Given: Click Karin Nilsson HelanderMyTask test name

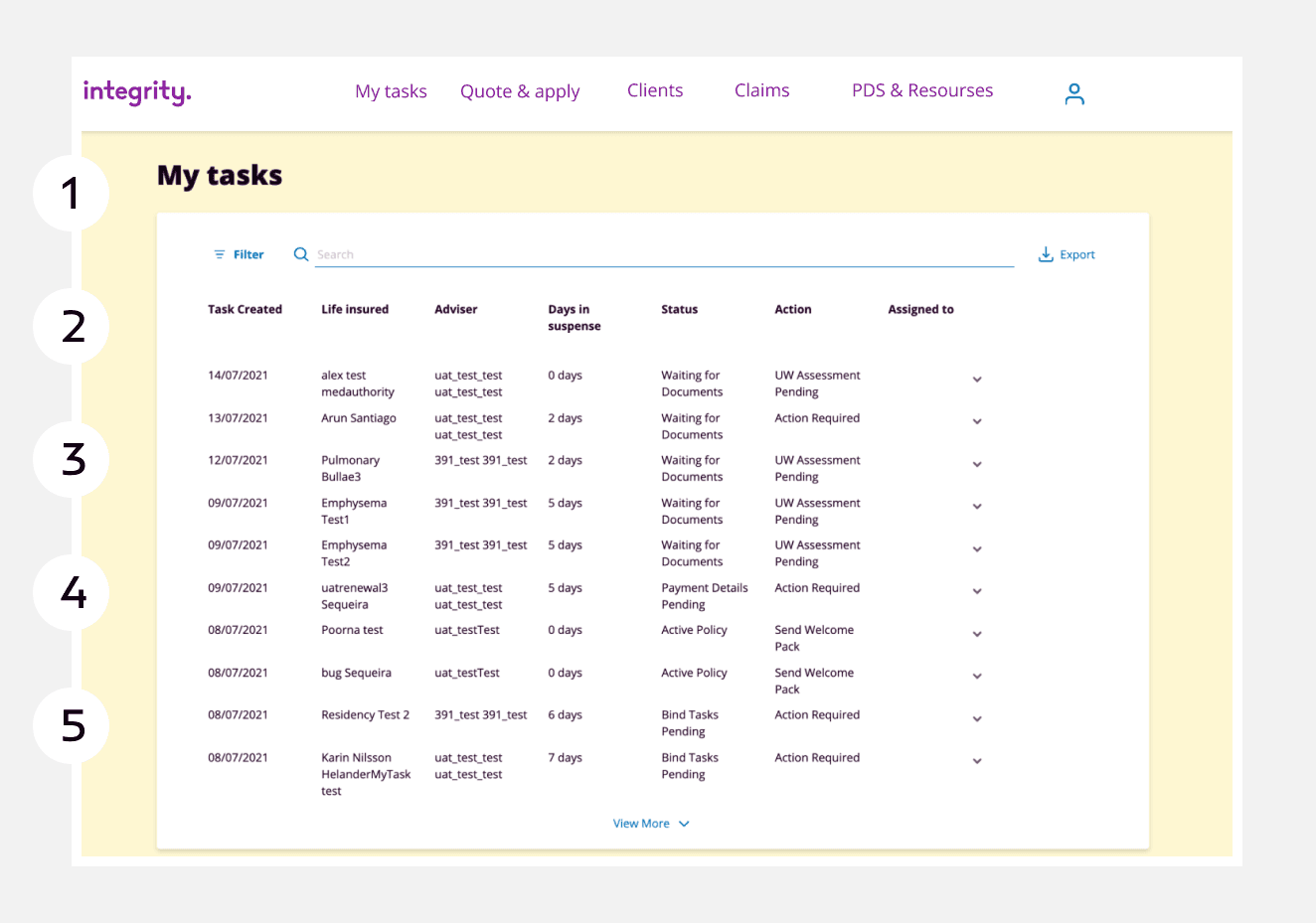Looking at the screenshot, I should click(366, 774).
